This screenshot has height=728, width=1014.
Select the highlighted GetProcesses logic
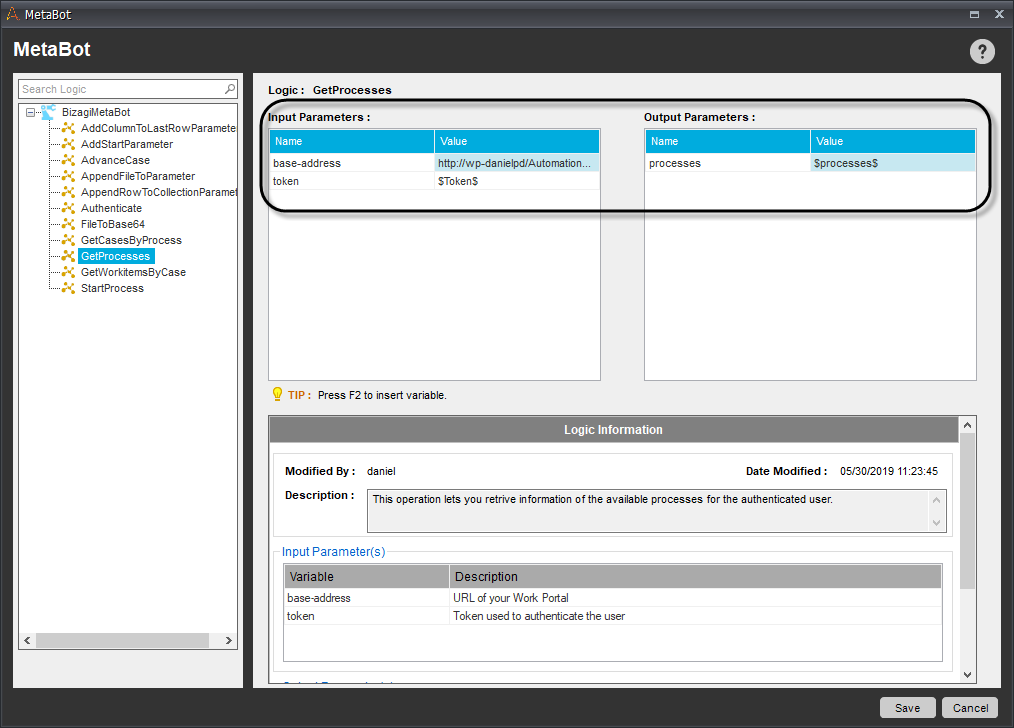point(116,256)
